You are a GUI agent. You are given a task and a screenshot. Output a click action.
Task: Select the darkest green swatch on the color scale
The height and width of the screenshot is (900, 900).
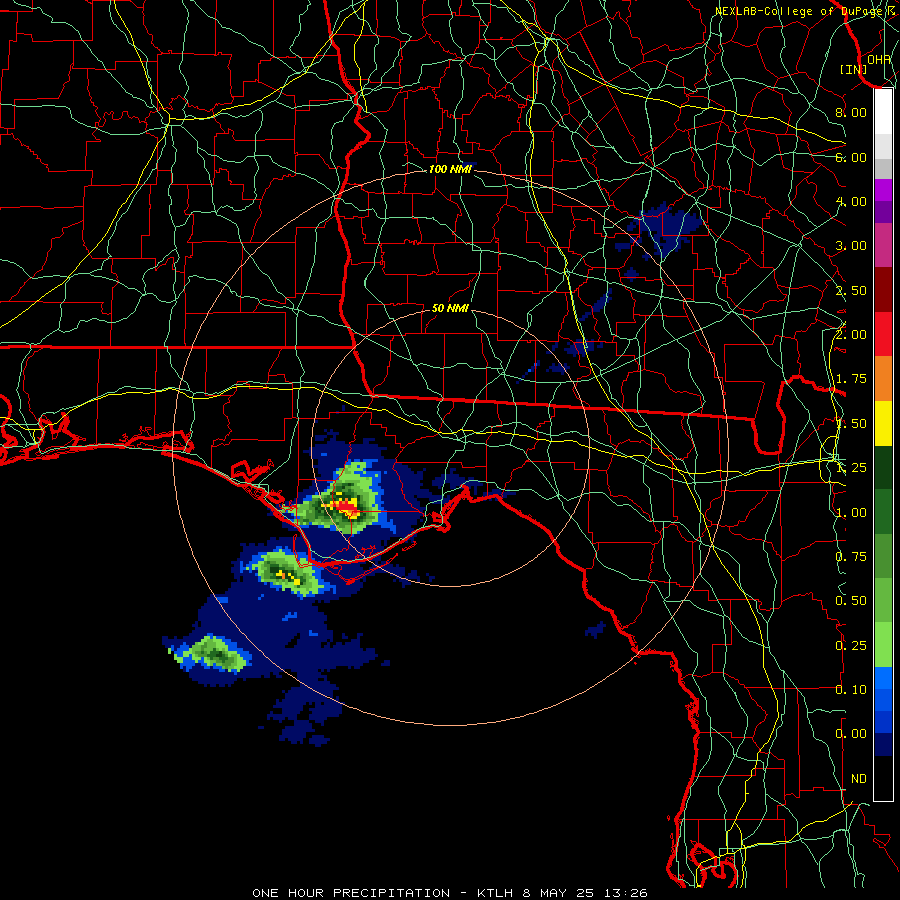[x=883, y=467]
